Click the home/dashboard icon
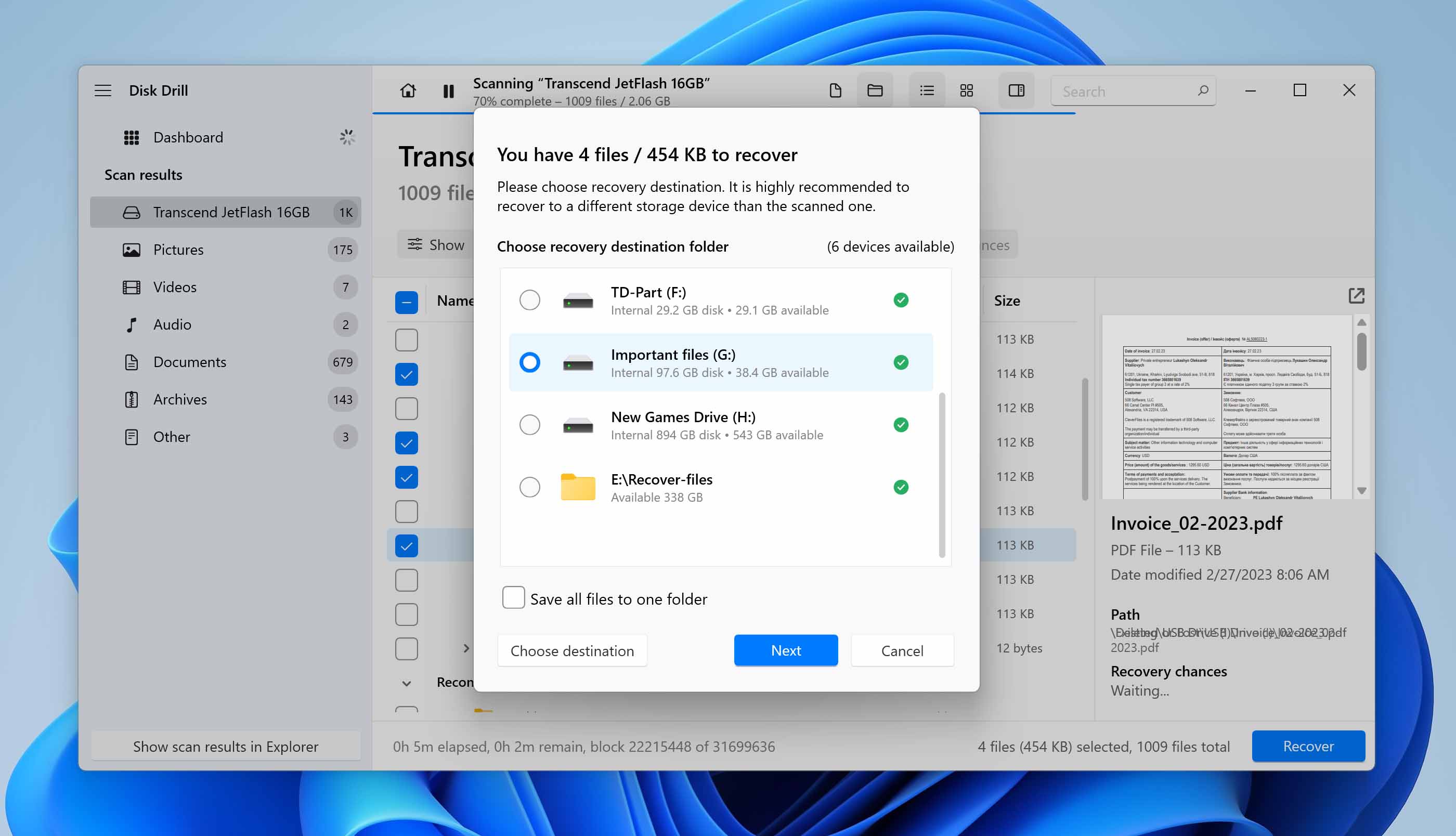This screenshot has height=836, width=1456. point(407,90)
